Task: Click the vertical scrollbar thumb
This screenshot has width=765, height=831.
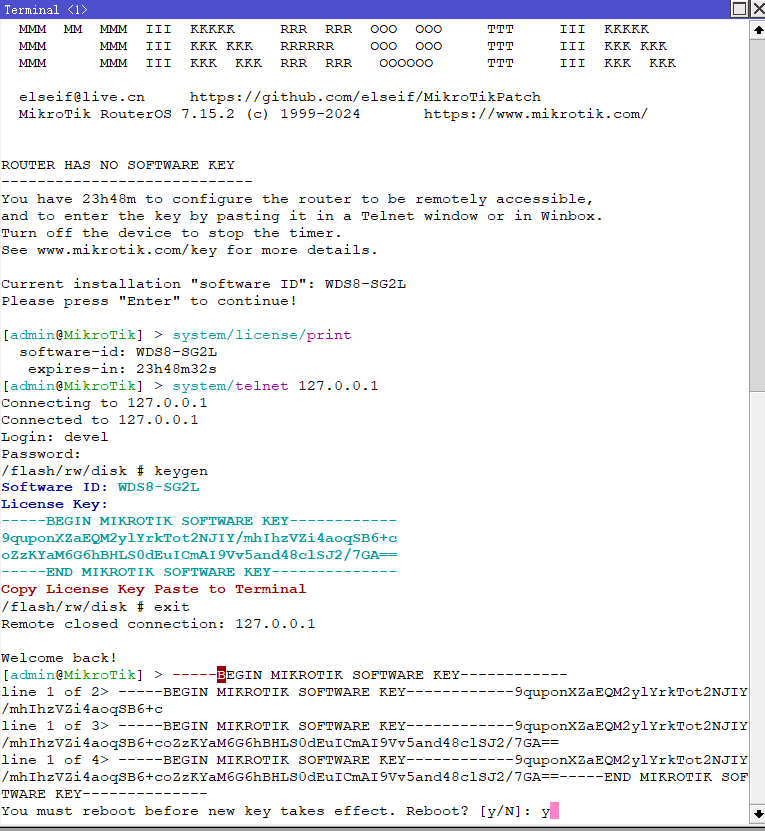Action: [x=757, y=210]
